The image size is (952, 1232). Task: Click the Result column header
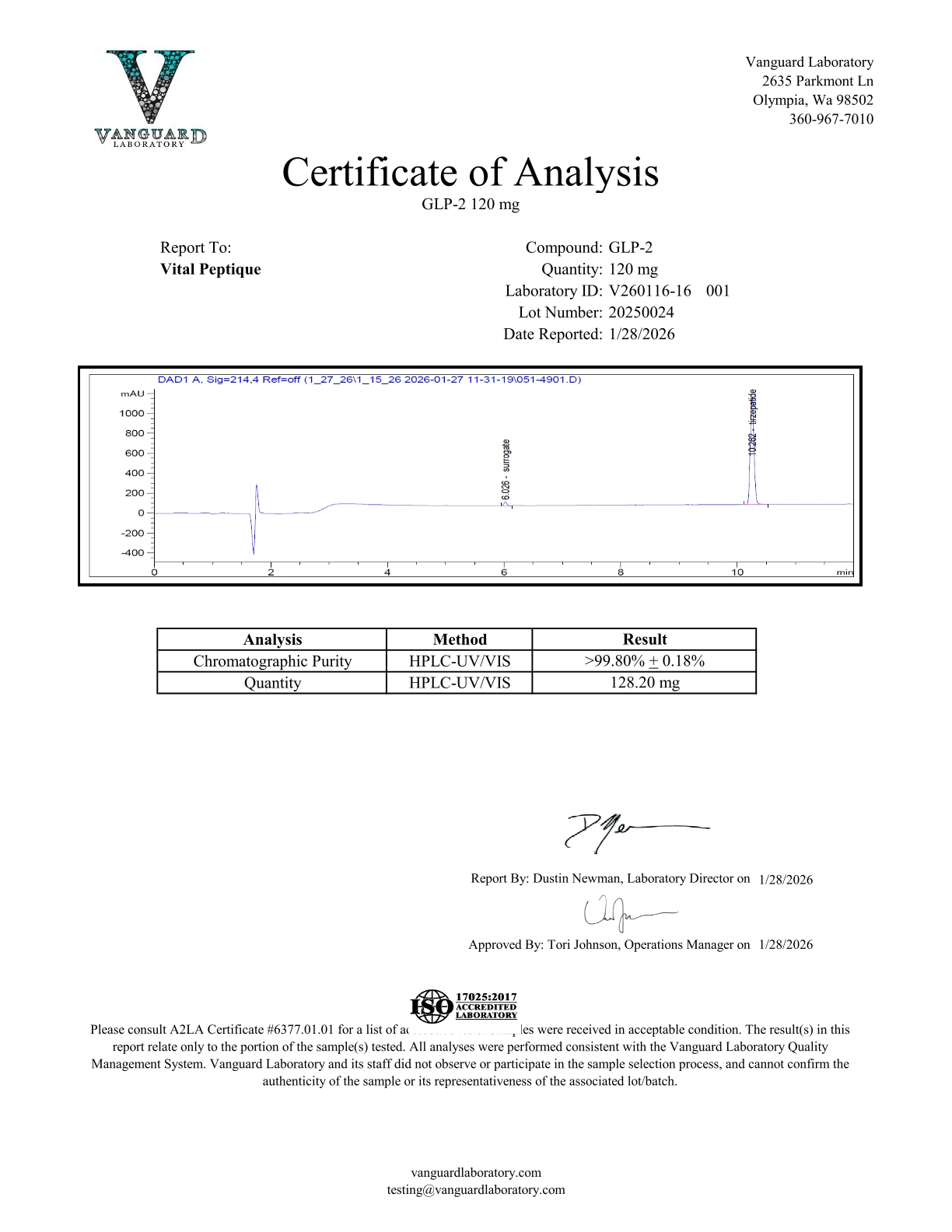[x=644, y=639]
